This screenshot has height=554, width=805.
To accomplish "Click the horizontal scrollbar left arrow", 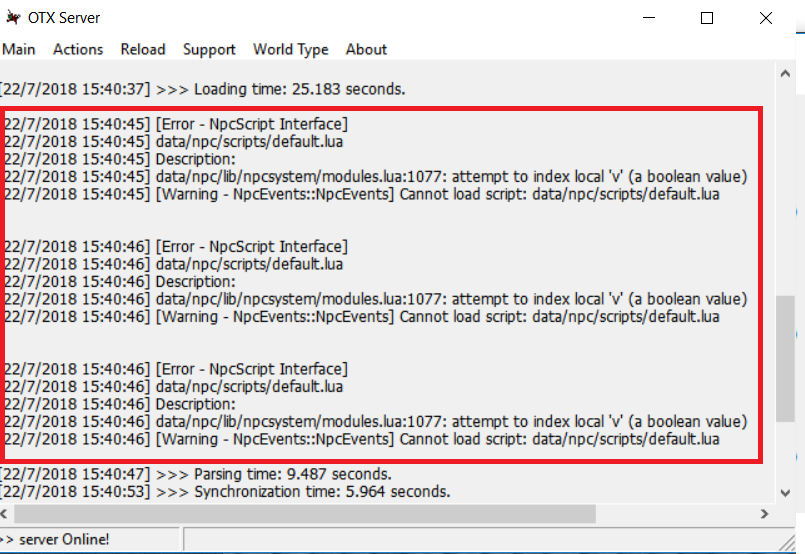I will pyautogui.click(x=5, y=513).
